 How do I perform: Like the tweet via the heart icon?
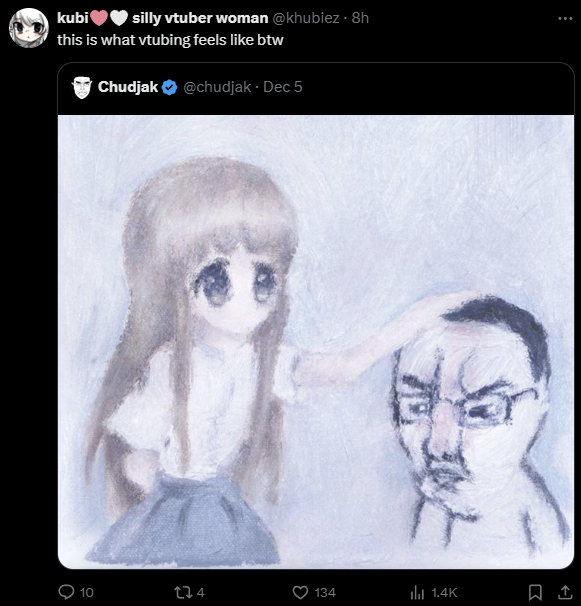click(x=300, y=592)
